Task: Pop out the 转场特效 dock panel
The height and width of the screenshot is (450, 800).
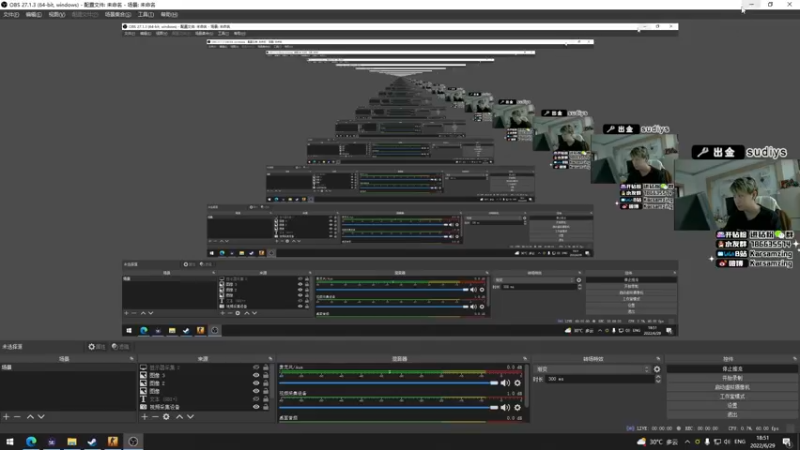Action: point(658,359)
